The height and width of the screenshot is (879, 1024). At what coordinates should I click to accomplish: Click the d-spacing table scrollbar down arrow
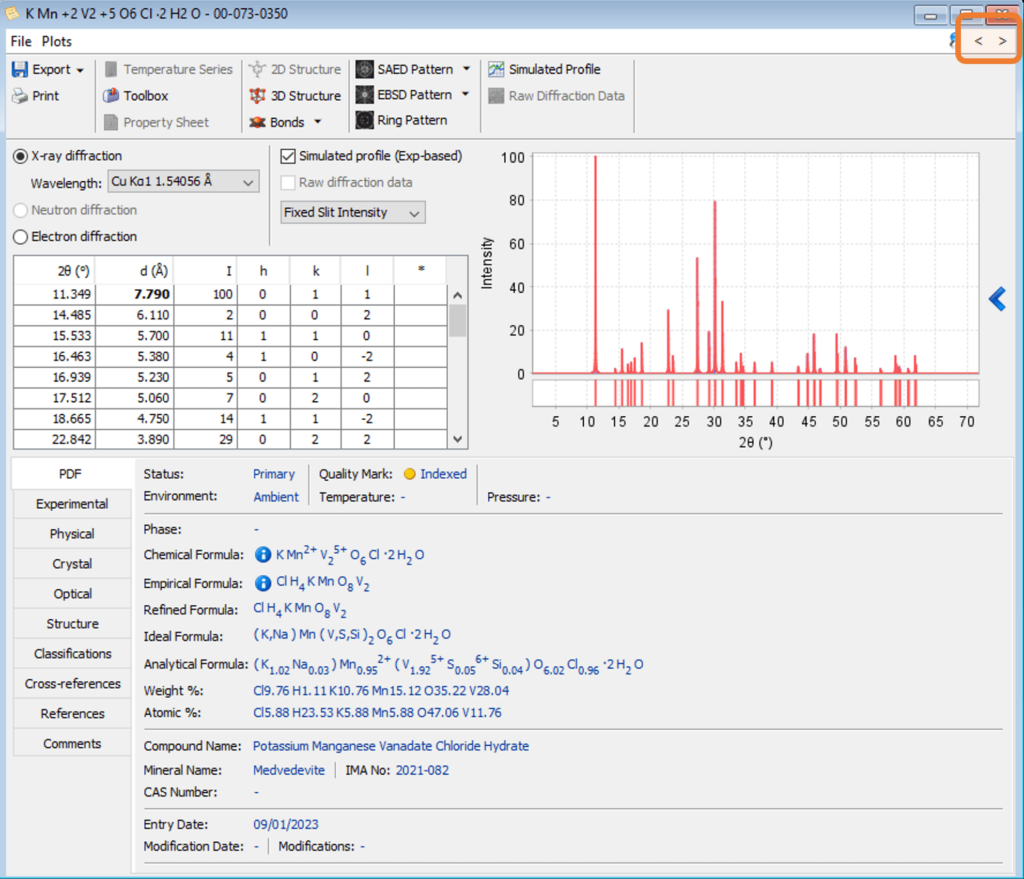click(x=457, y=438)
